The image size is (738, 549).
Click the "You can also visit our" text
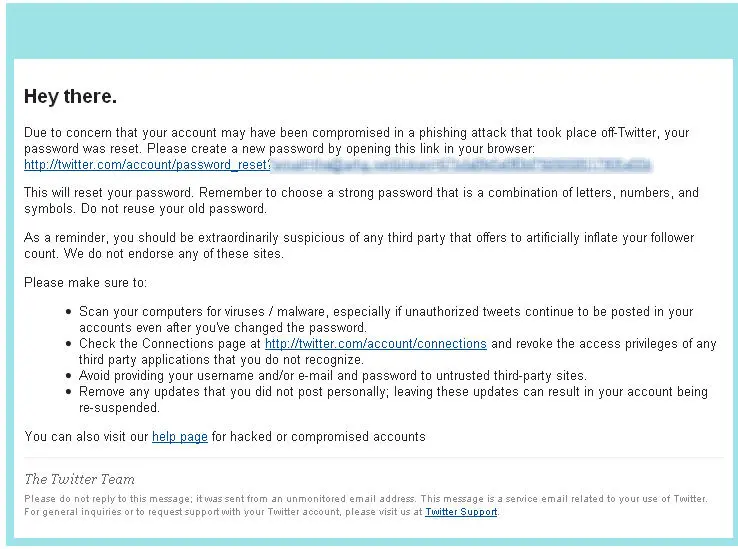click(87, 437)
